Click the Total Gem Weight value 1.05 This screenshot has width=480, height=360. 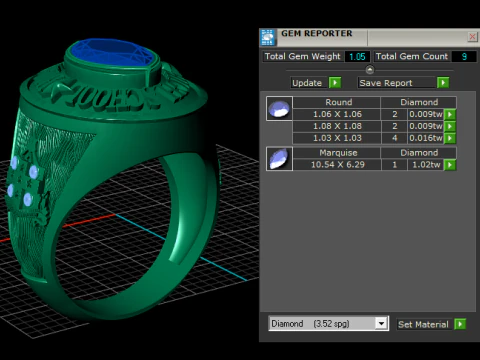pos(357,57)
